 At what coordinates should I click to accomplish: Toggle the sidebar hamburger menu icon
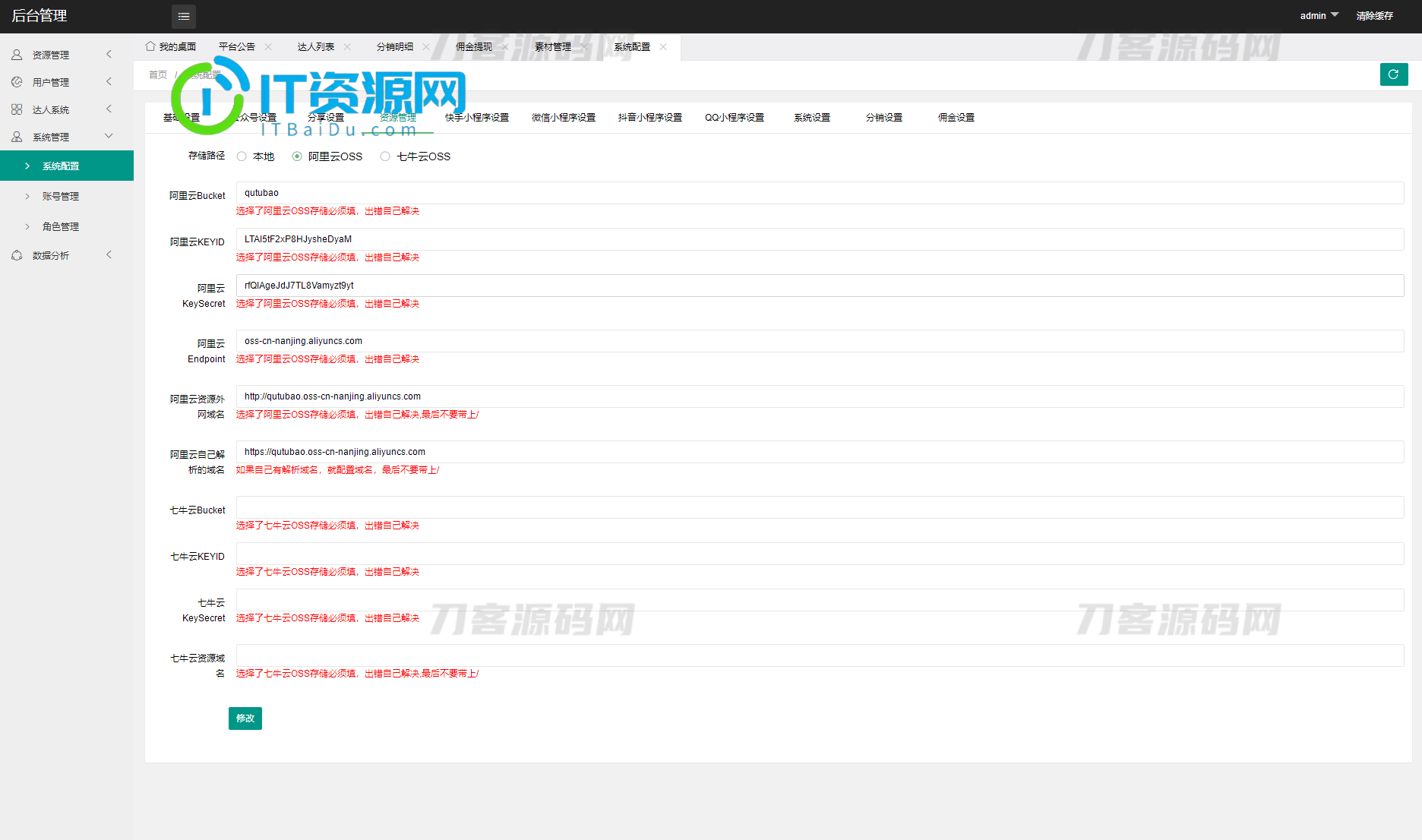tap(184, 16)
